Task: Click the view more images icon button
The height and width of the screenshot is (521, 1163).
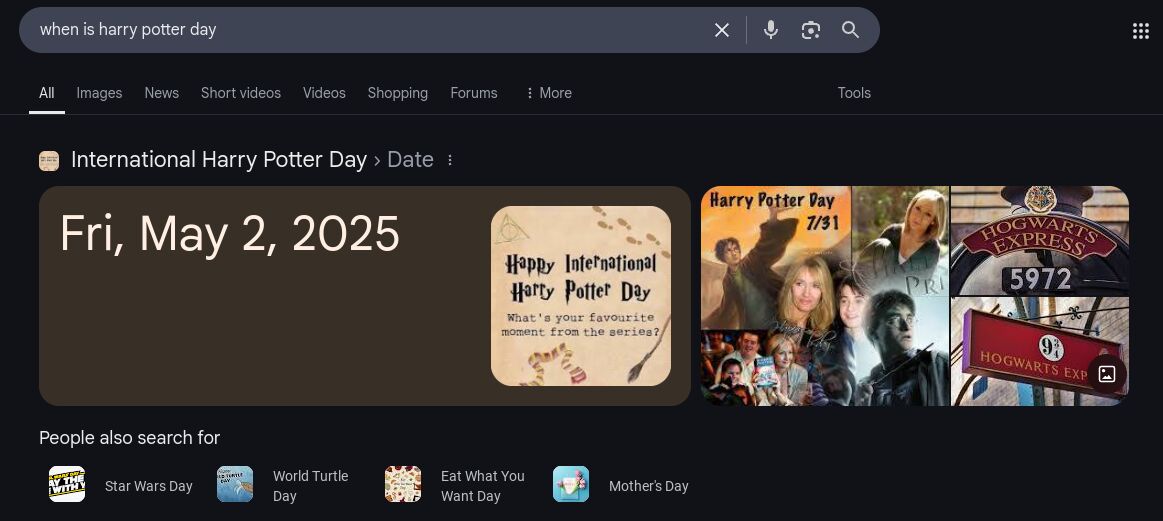Action: point(1107,374)
